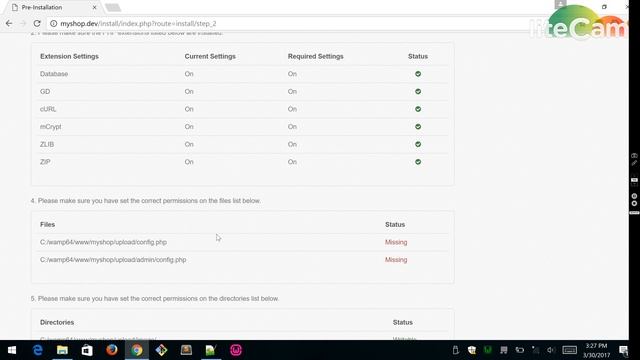The image size is (640, 360).
Task: Open the touch keyboard from tray
Action: tap(569, 350)
